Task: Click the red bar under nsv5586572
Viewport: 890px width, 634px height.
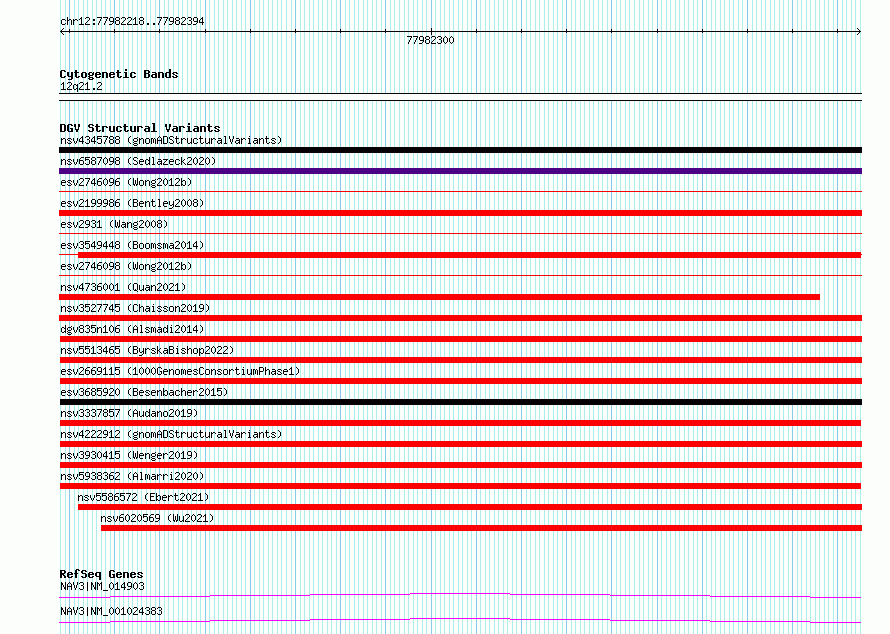Action: pyautogui.click(x=470, y=507)
